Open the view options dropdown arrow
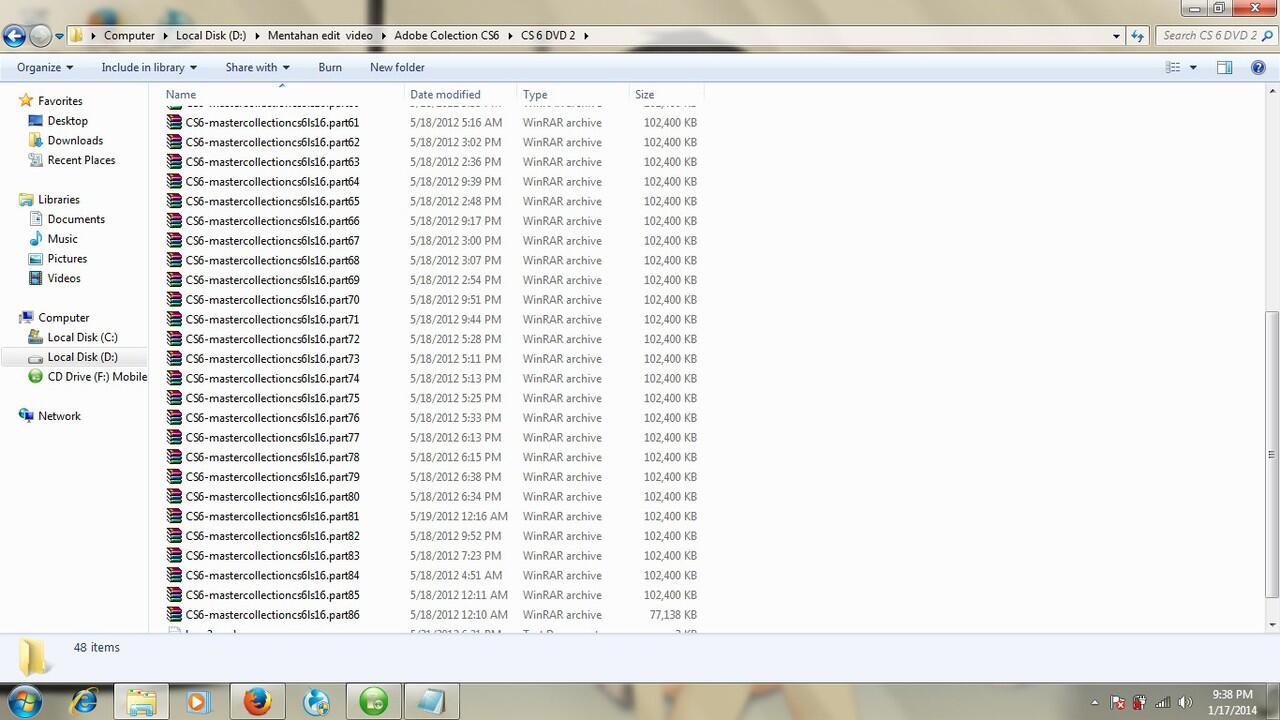Image resolution: width=1280 pixels, height=720 pixels. (x=1193, y=67)
